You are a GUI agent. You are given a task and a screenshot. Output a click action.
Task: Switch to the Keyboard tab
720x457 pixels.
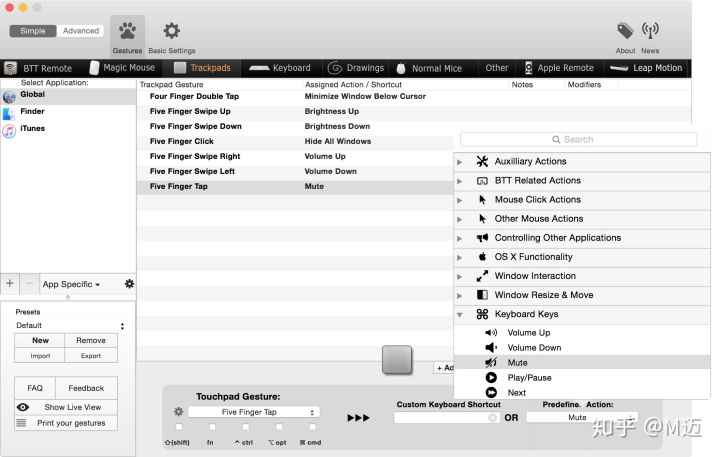[280, 68]
